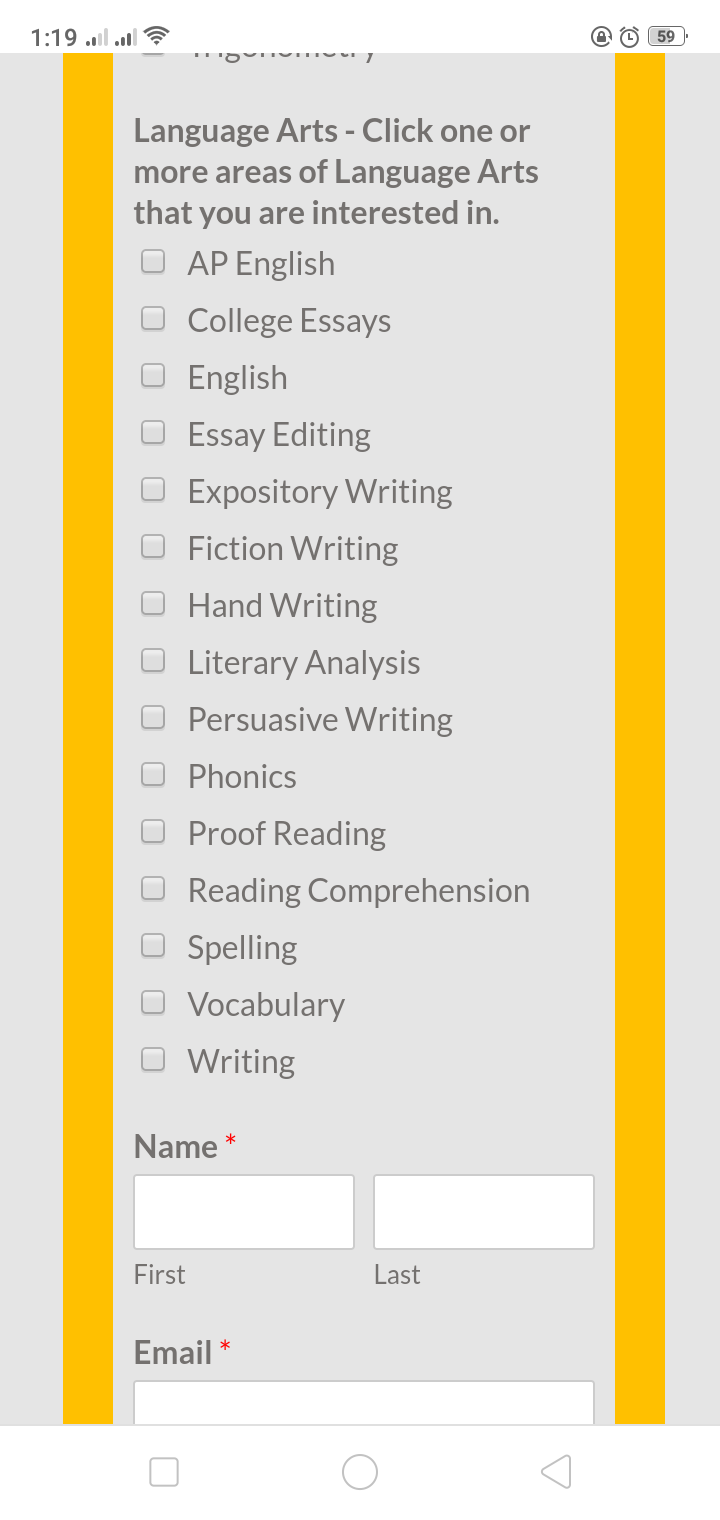
Task: Tick the Fiction Writing checkbox
Action: (x=153, y=547)
